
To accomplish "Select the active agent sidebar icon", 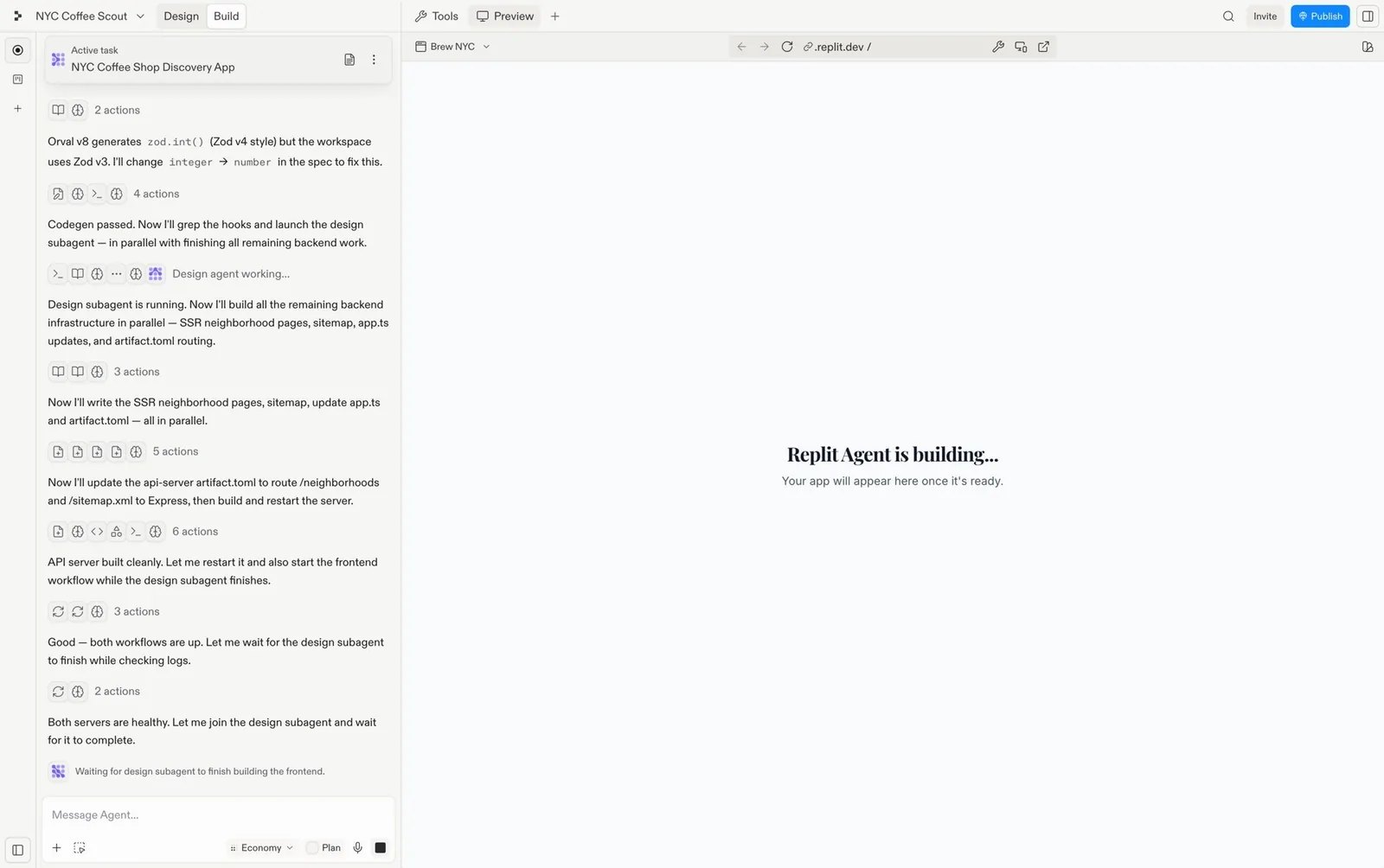I will pos(17,50).
